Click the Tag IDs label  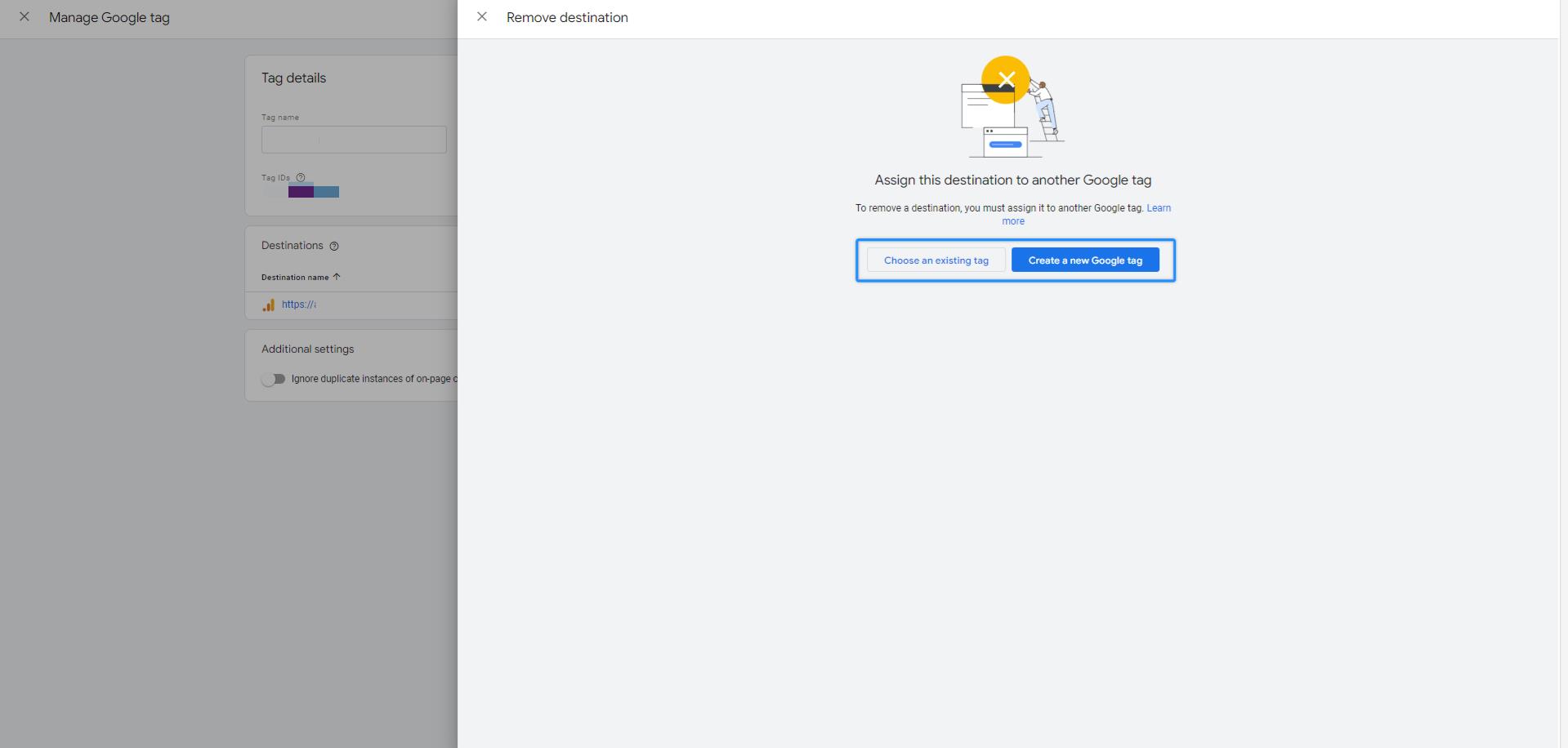click(x=275, y=177)
